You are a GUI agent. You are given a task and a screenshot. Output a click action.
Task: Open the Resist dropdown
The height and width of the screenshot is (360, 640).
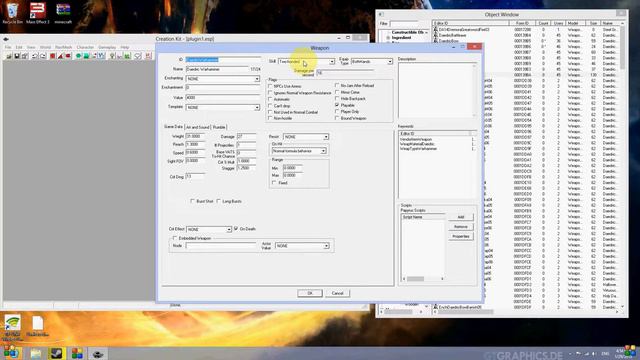pyautogui.click(x=306, y=137)
